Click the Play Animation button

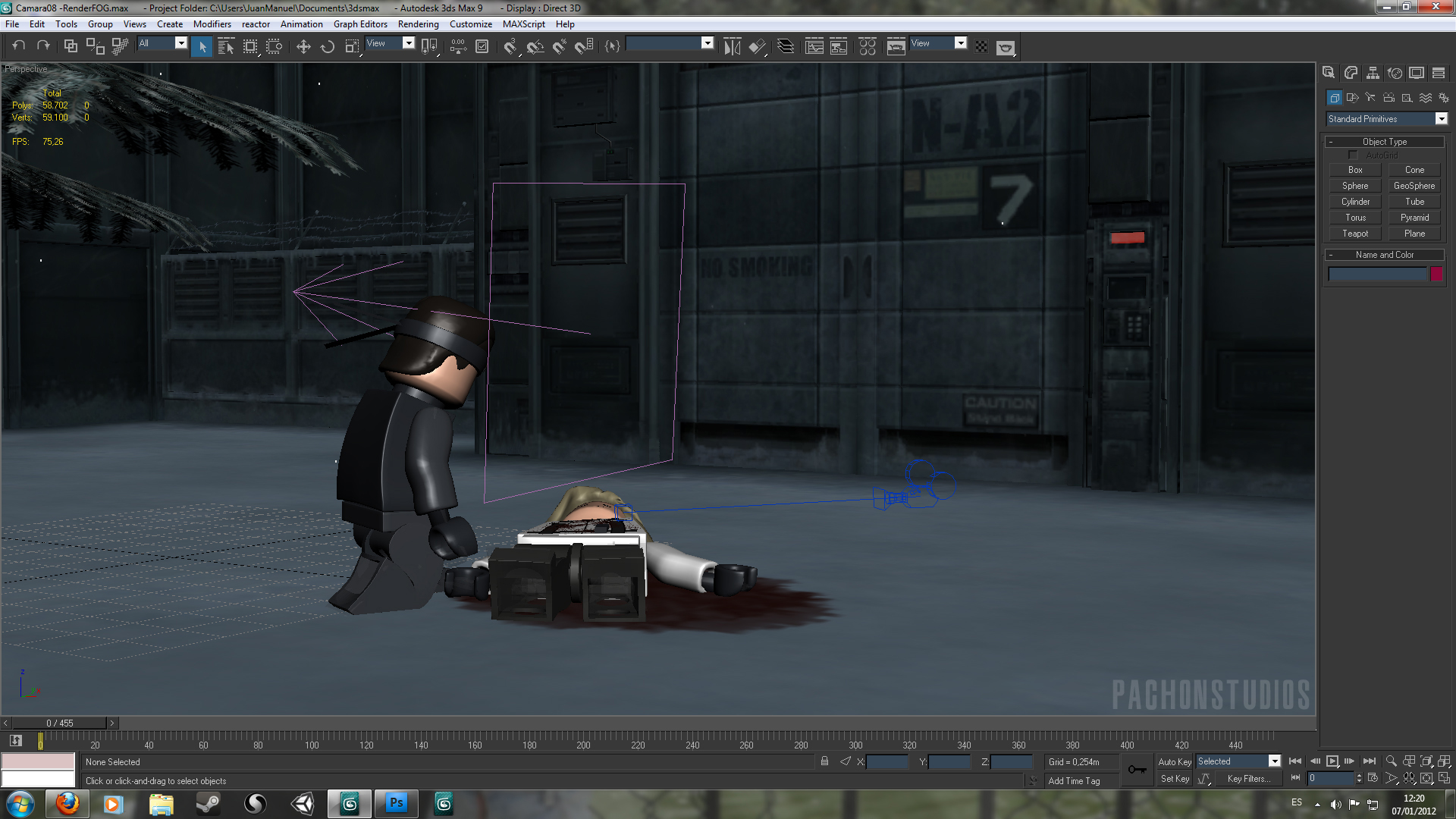coord(1332,761)
